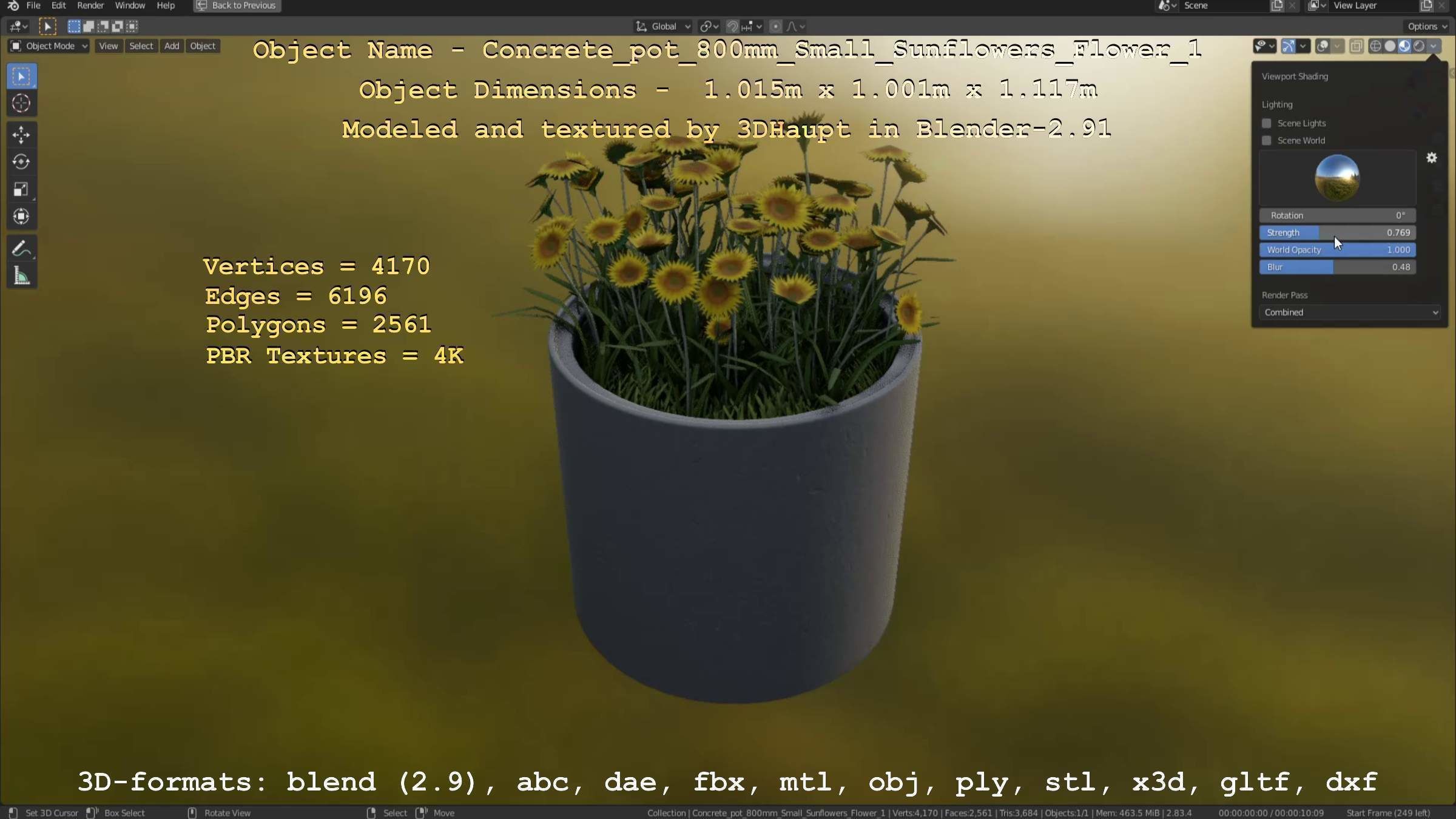The image size is (1456, 819).
Task: Switch to Solid viewport shading
Action: [x=1390, y=46]
